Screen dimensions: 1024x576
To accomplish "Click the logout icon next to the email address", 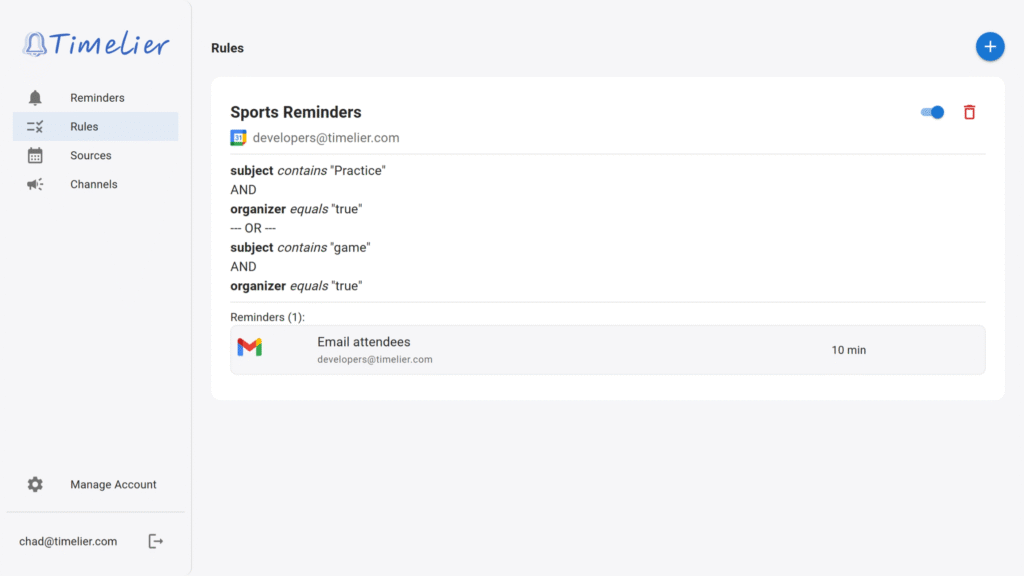I will pos(155,541).
